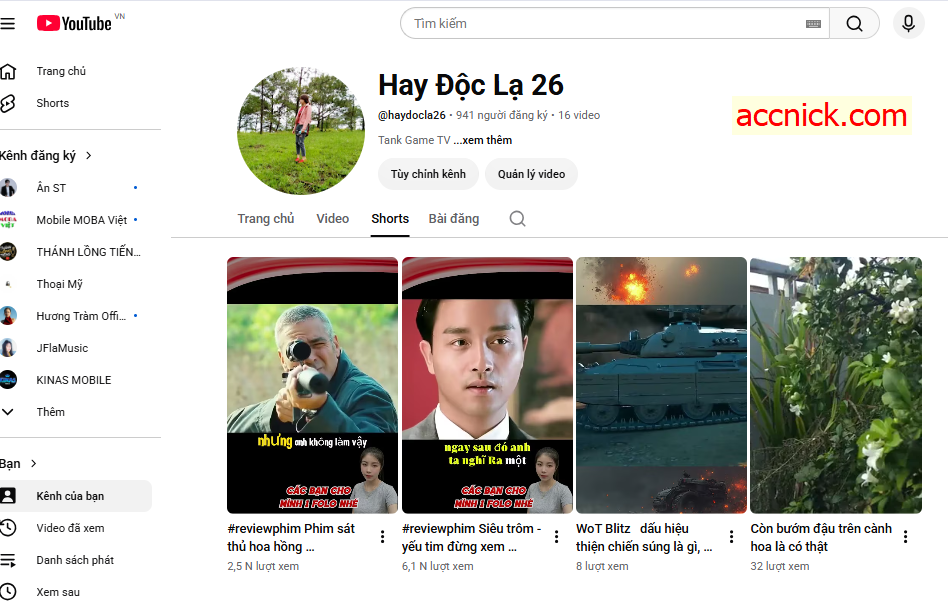The image size is (948, 601).
Task: Click the Kênh của bạn icon
Action: pyautogui.click(x=8, y=496)
